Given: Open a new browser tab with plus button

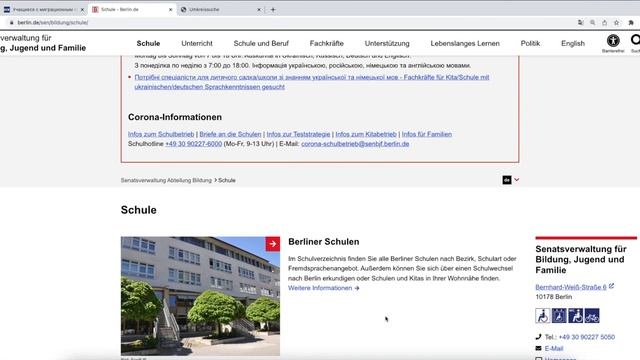Looking at the screenshot, I should pyautogui.click(x=273, y=9).
